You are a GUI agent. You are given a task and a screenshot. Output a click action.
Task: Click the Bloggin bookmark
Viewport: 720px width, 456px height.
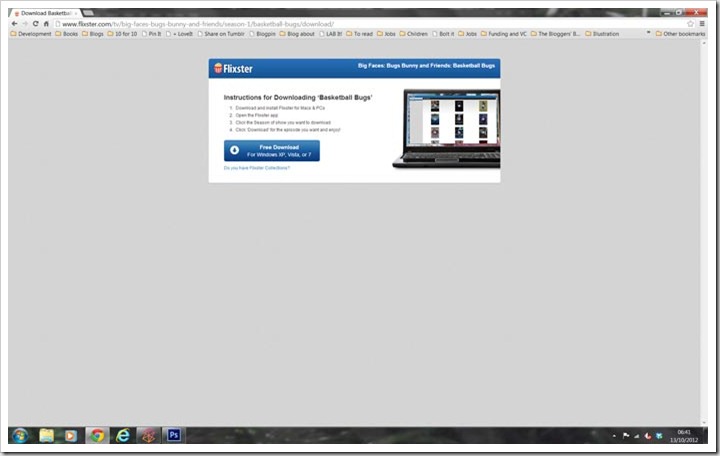[262, 34]
